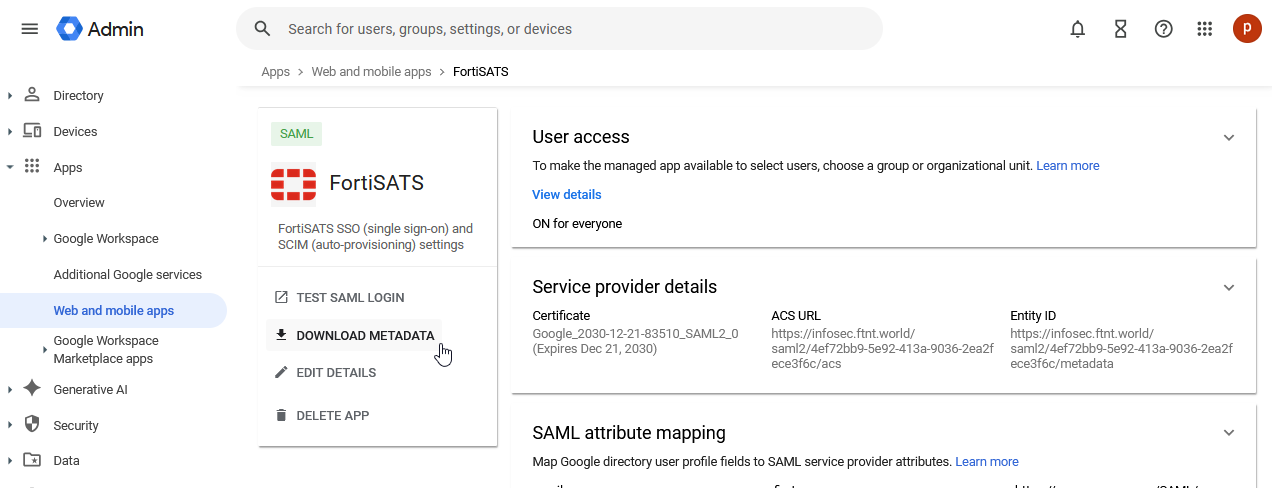Click the Generative AI sparkle icon

coord(32,389)
